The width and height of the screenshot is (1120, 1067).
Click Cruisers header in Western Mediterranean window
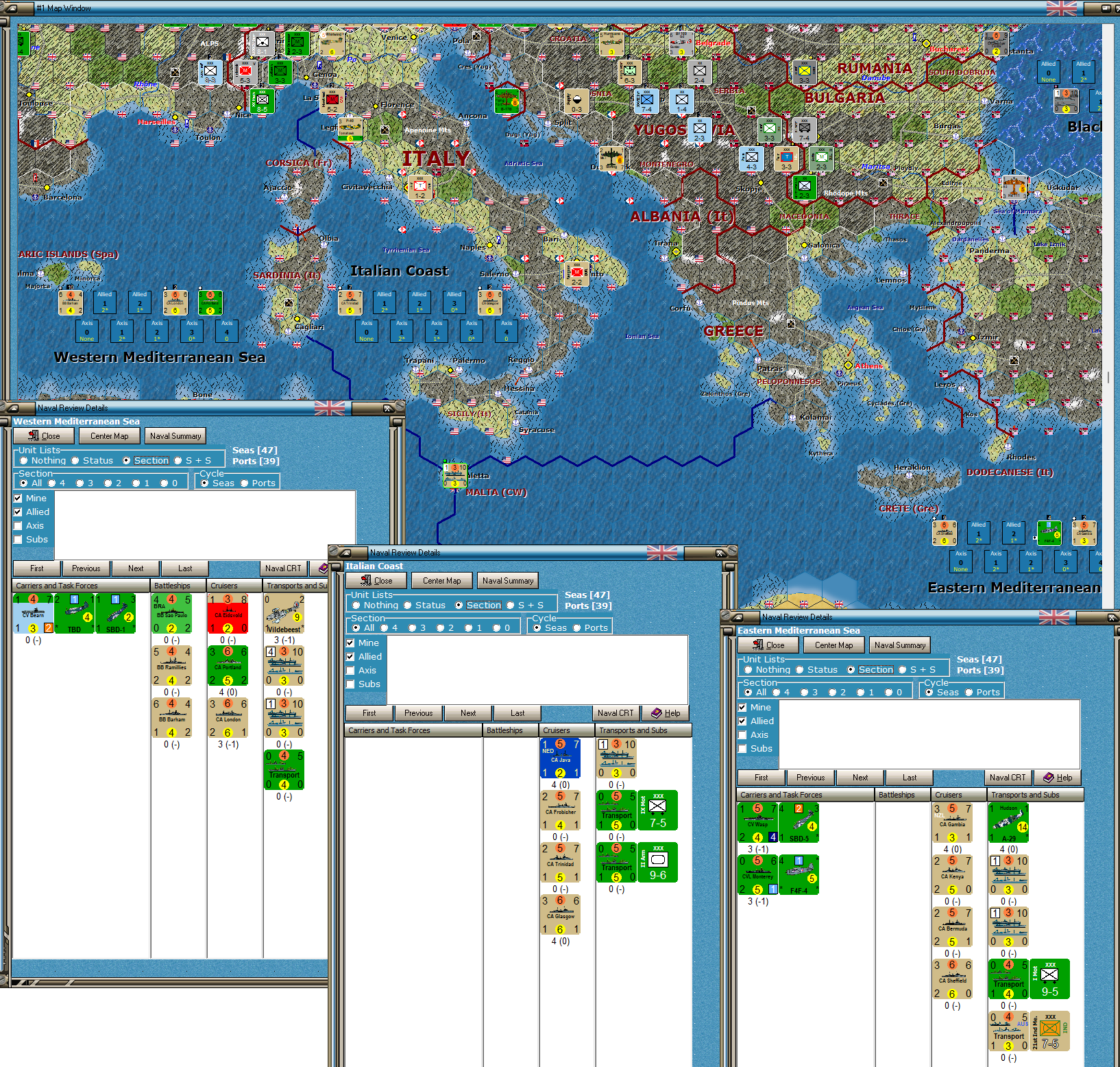[234, 586]
